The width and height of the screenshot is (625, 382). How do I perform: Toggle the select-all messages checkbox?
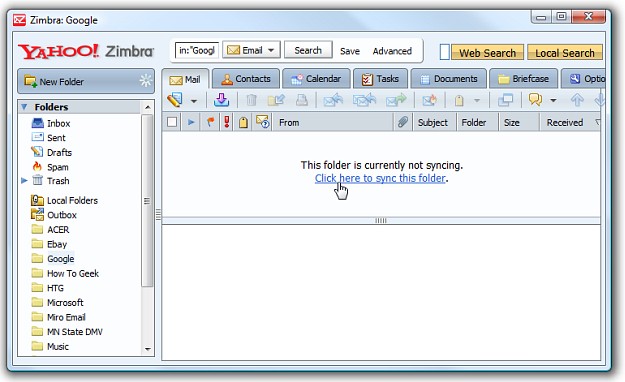tap(172, 122)
